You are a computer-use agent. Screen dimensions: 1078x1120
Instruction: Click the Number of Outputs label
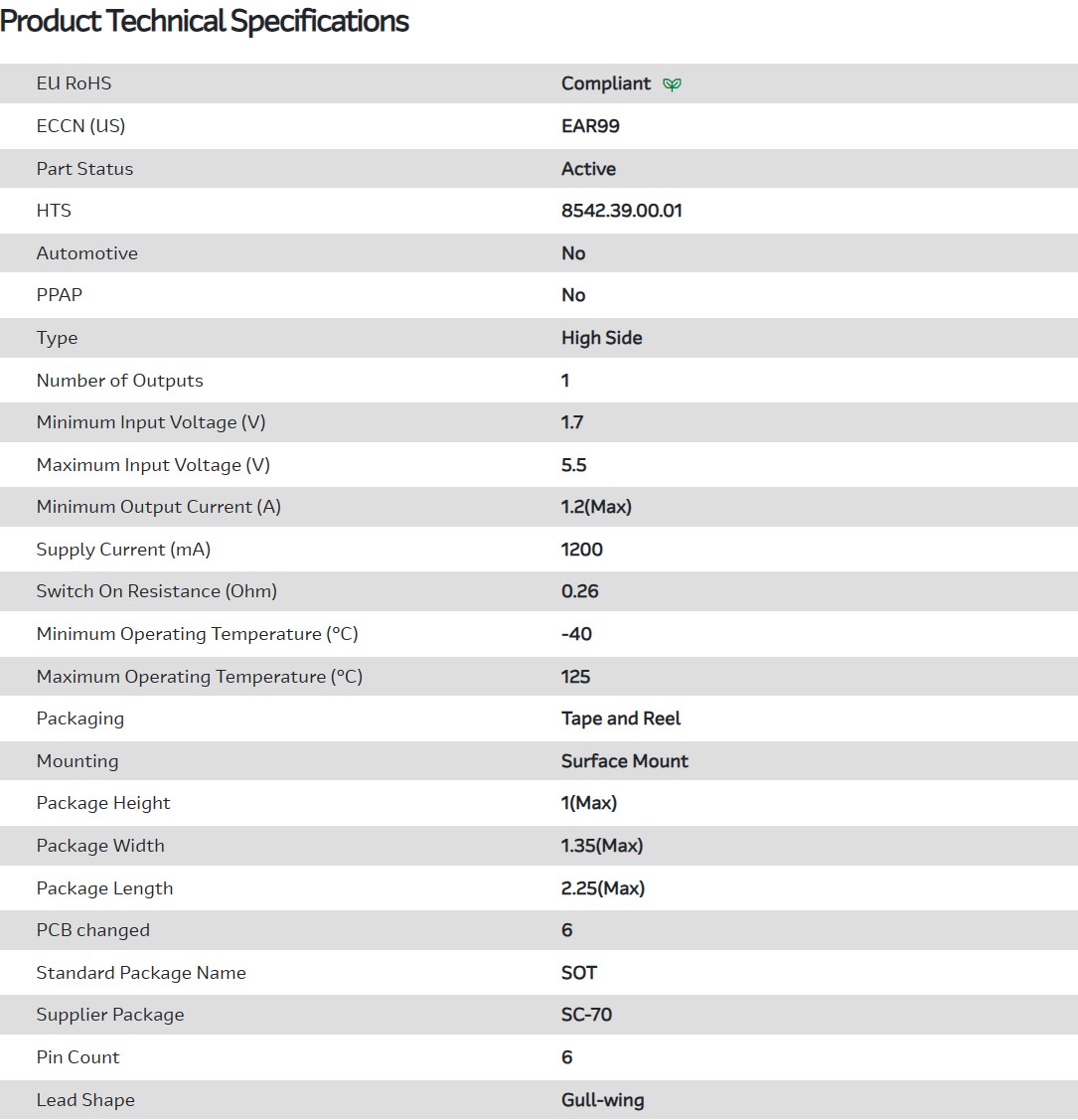119,381
